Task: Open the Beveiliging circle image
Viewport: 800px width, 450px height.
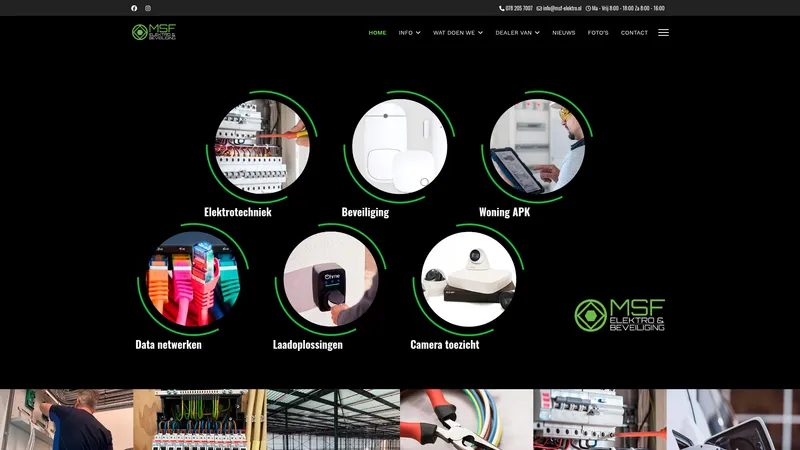Action: pos(399,147)
